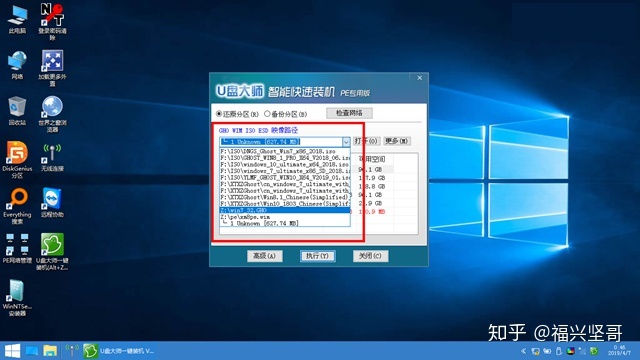Screen dimensions: 640x360
Task: Launch the 世界之窗浏览器 browser icon
Action: click(52, 114)
